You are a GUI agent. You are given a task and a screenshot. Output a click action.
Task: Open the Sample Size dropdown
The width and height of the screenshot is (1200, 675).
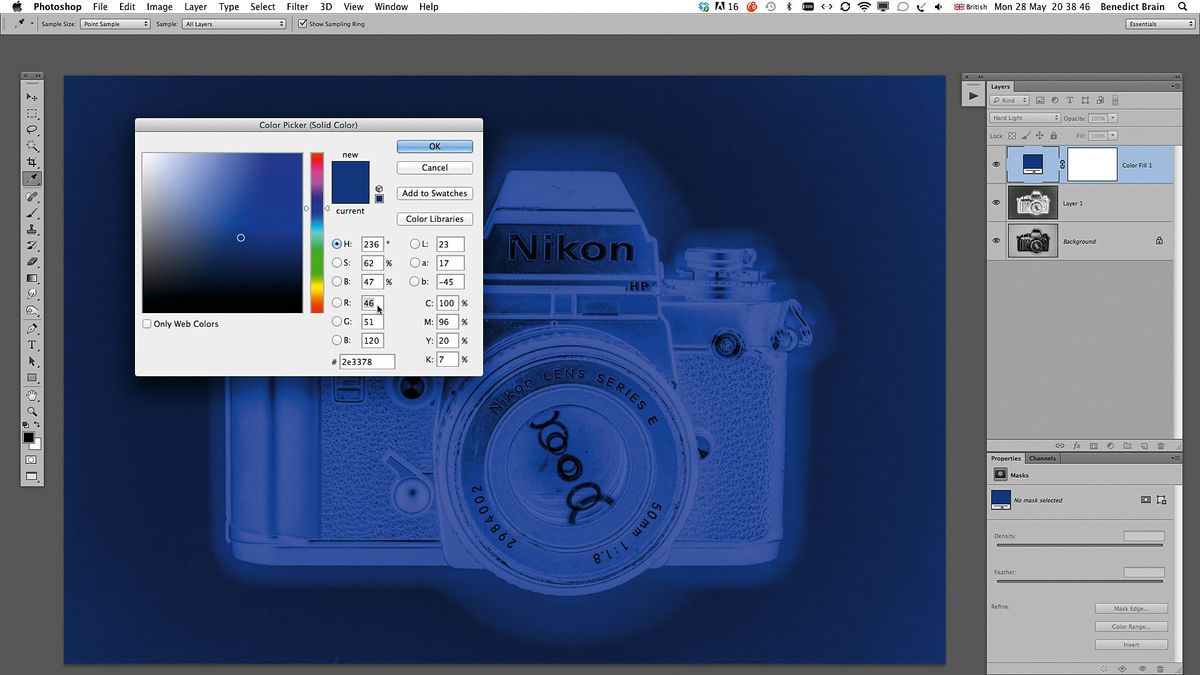(x=115, y=23)
